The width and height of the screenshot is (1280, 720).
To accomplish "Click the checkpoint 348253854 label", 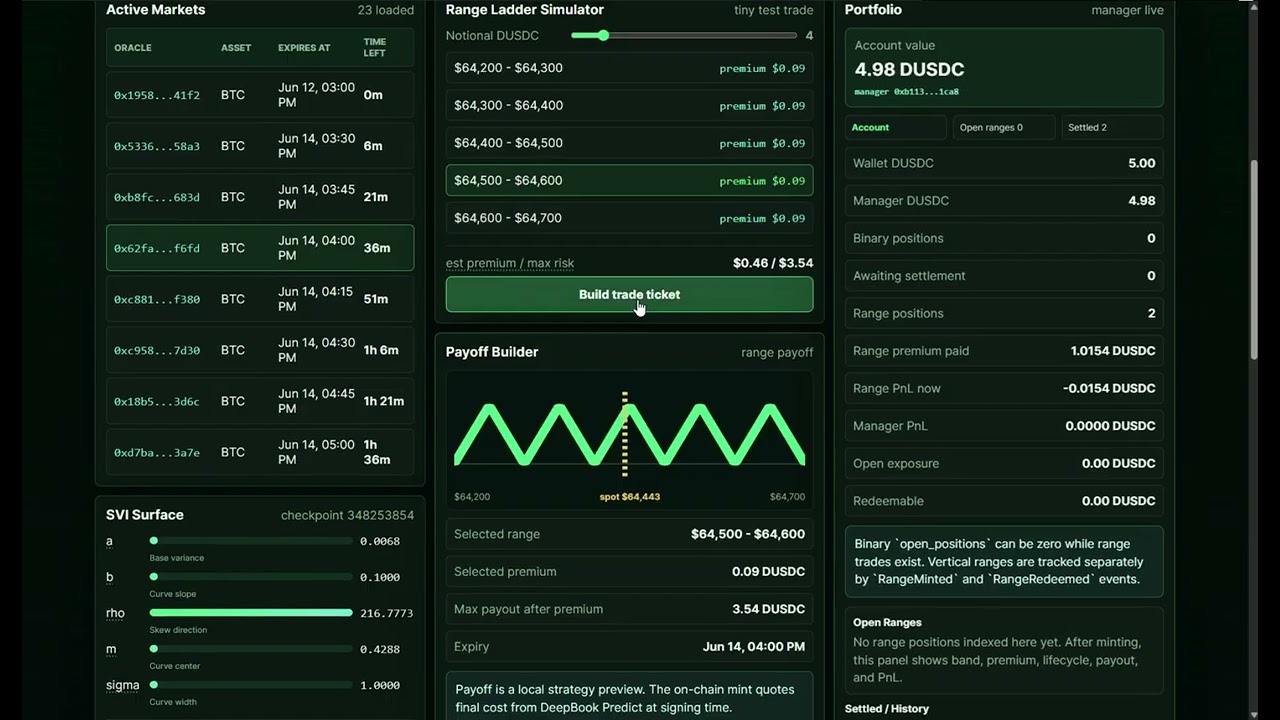I will tap(347, 515).
